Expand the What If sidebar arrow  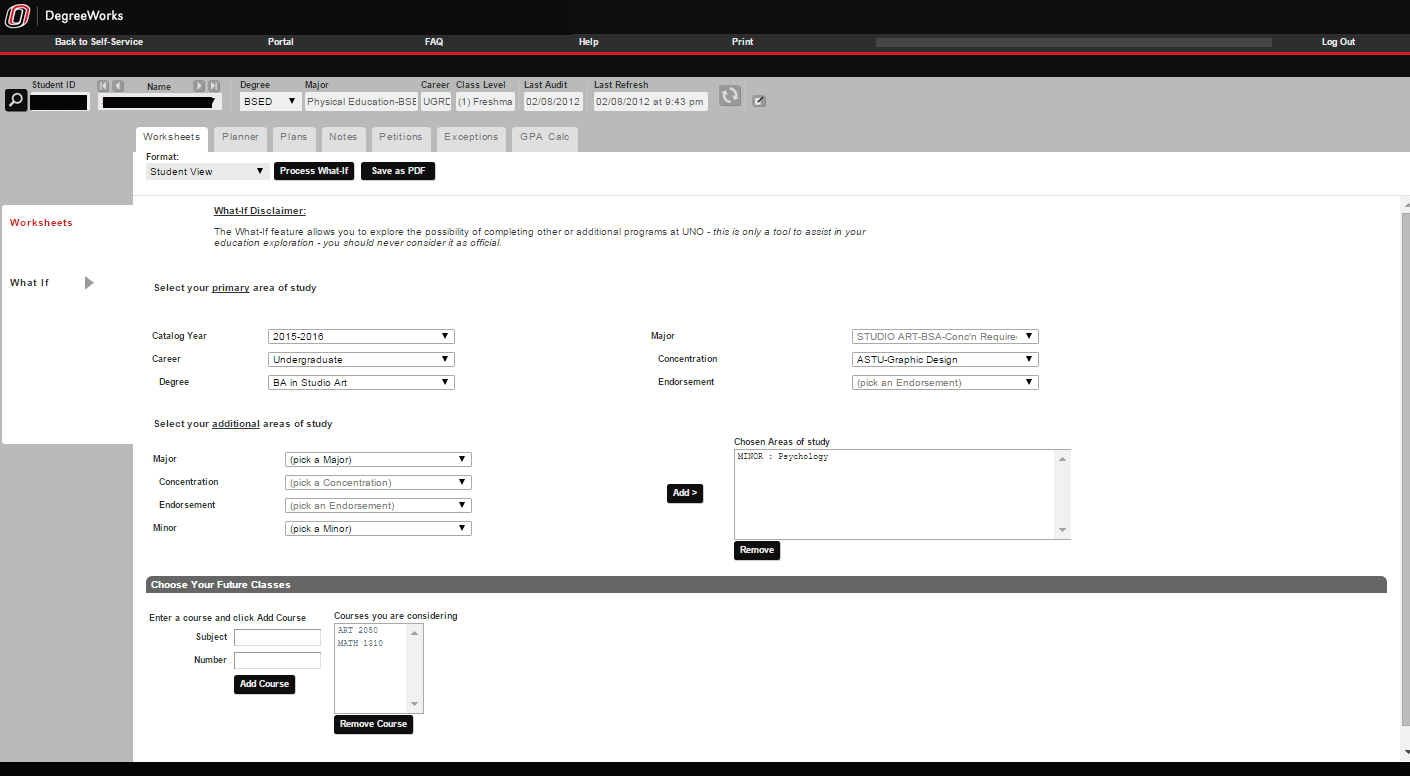(x=89, y=283)
